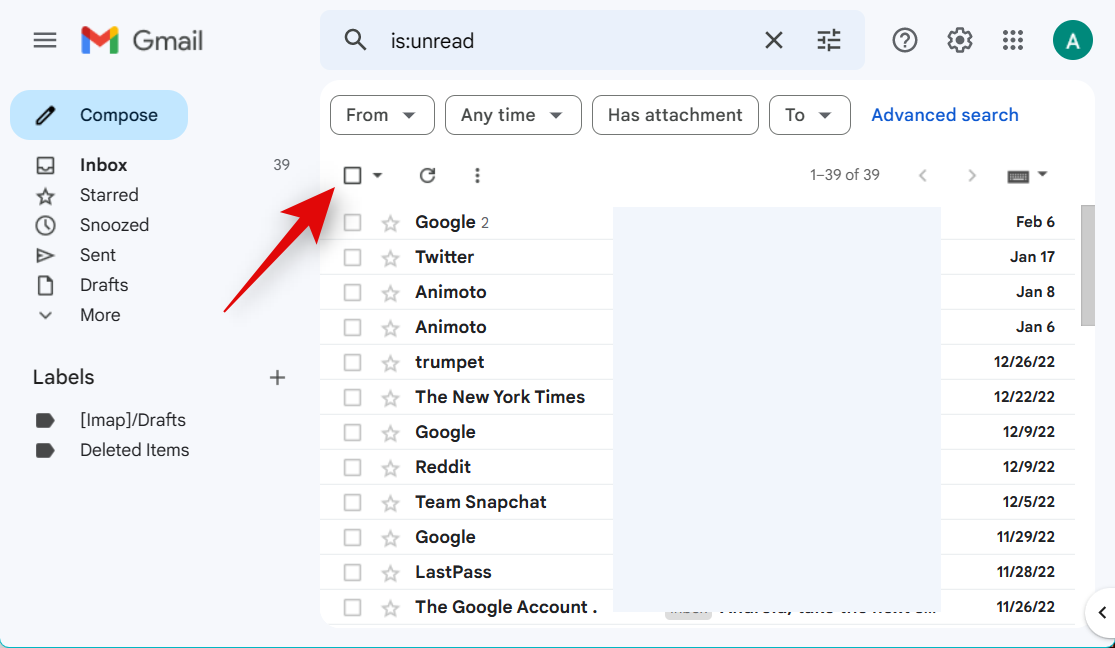Expand the From filter dropdown
Image resolution: width=1115 pixels, height=648 pixels.
pos(382,115)
